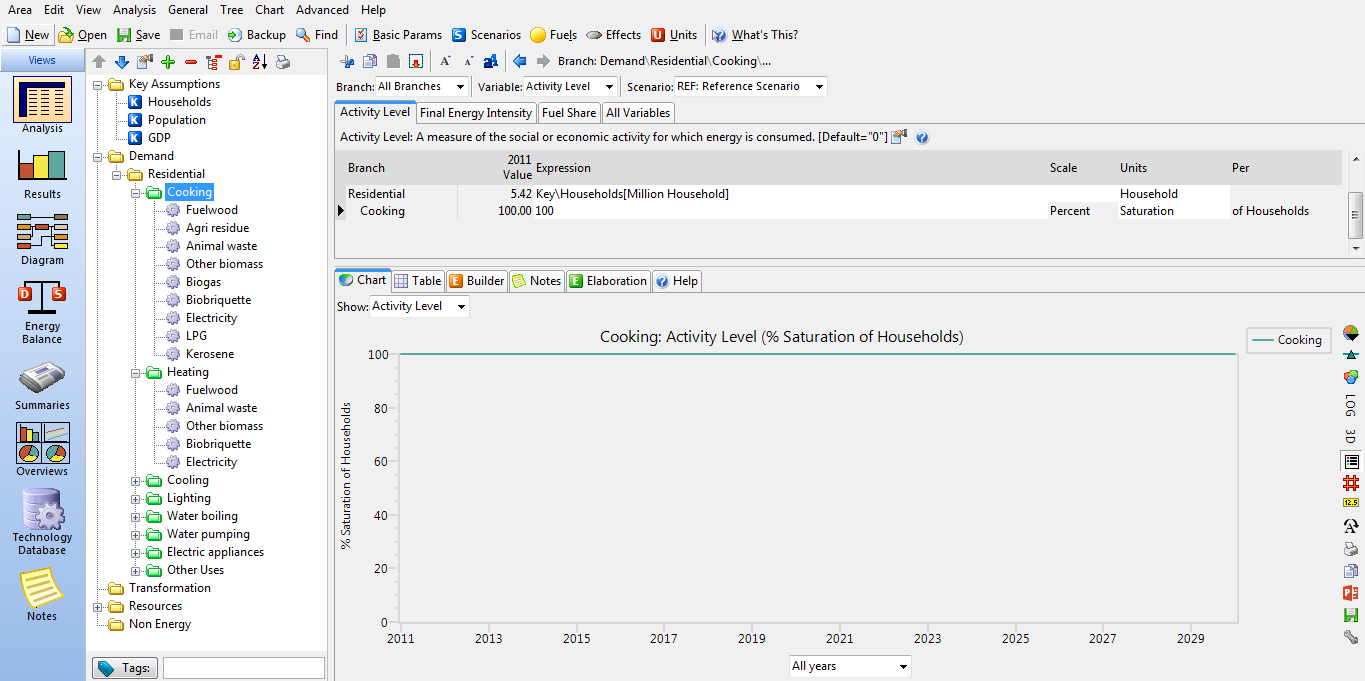
Task: Expand the Lighting branch
Action: pyautogui.click(x=136, y=498)
